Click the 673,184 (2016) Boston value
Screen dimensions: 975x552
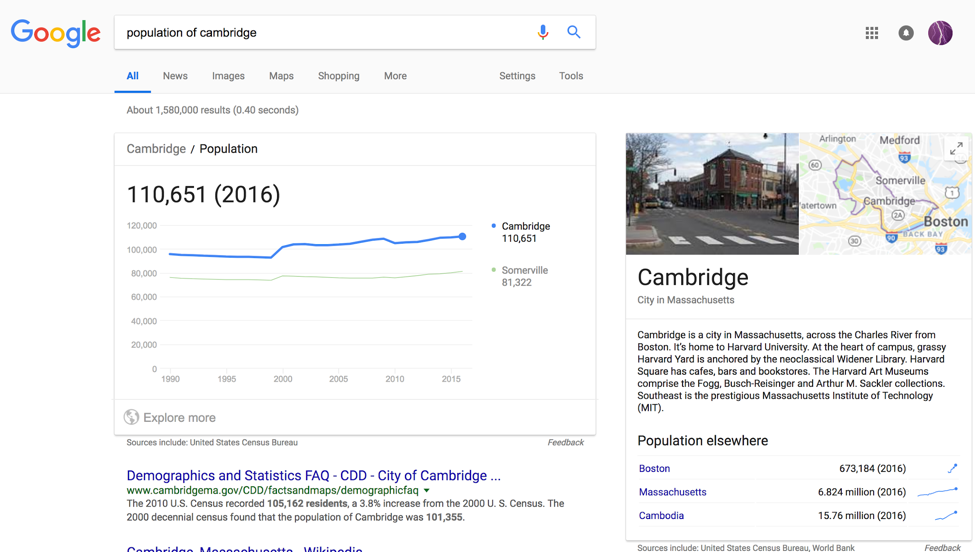point(872,469)
